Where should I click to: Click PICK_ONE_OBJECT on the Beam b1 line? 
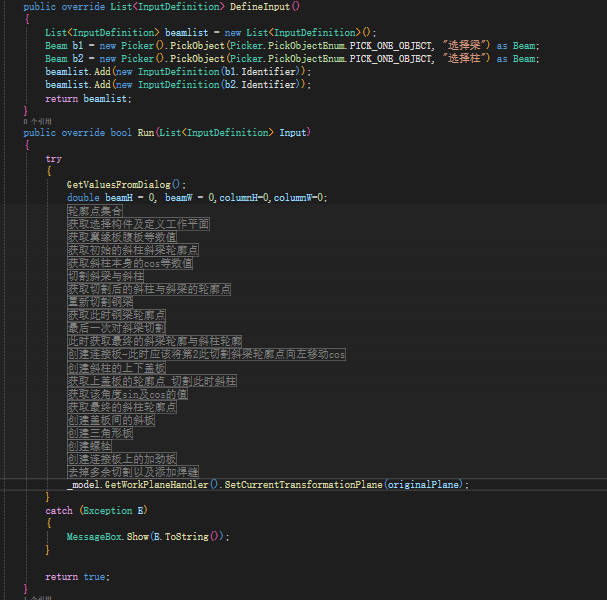click(390, 46)
